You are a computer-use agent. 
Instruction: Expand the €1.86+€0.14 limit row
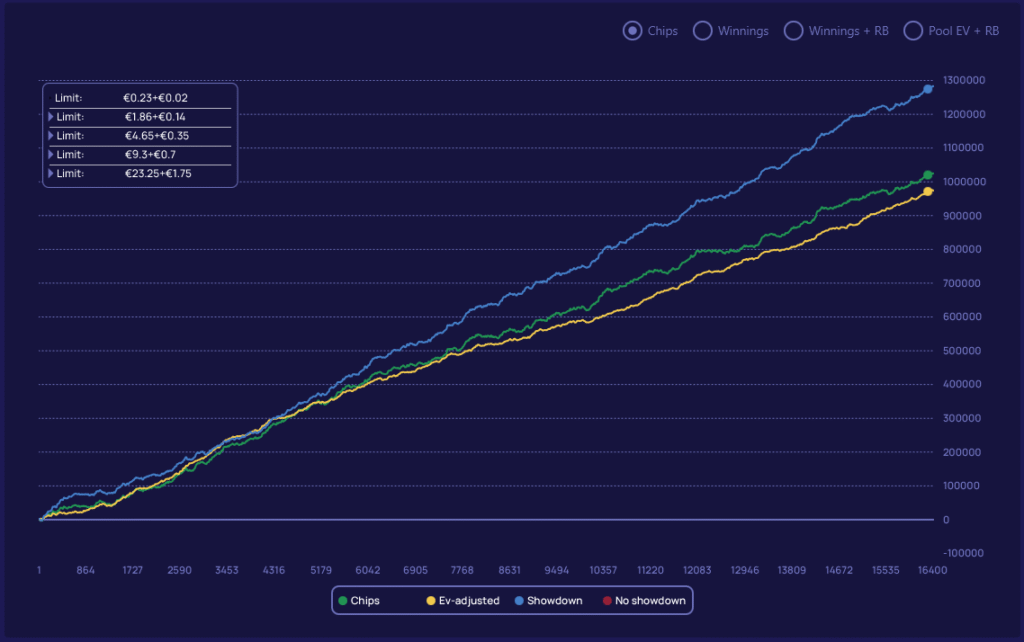[x=51, y=117]
